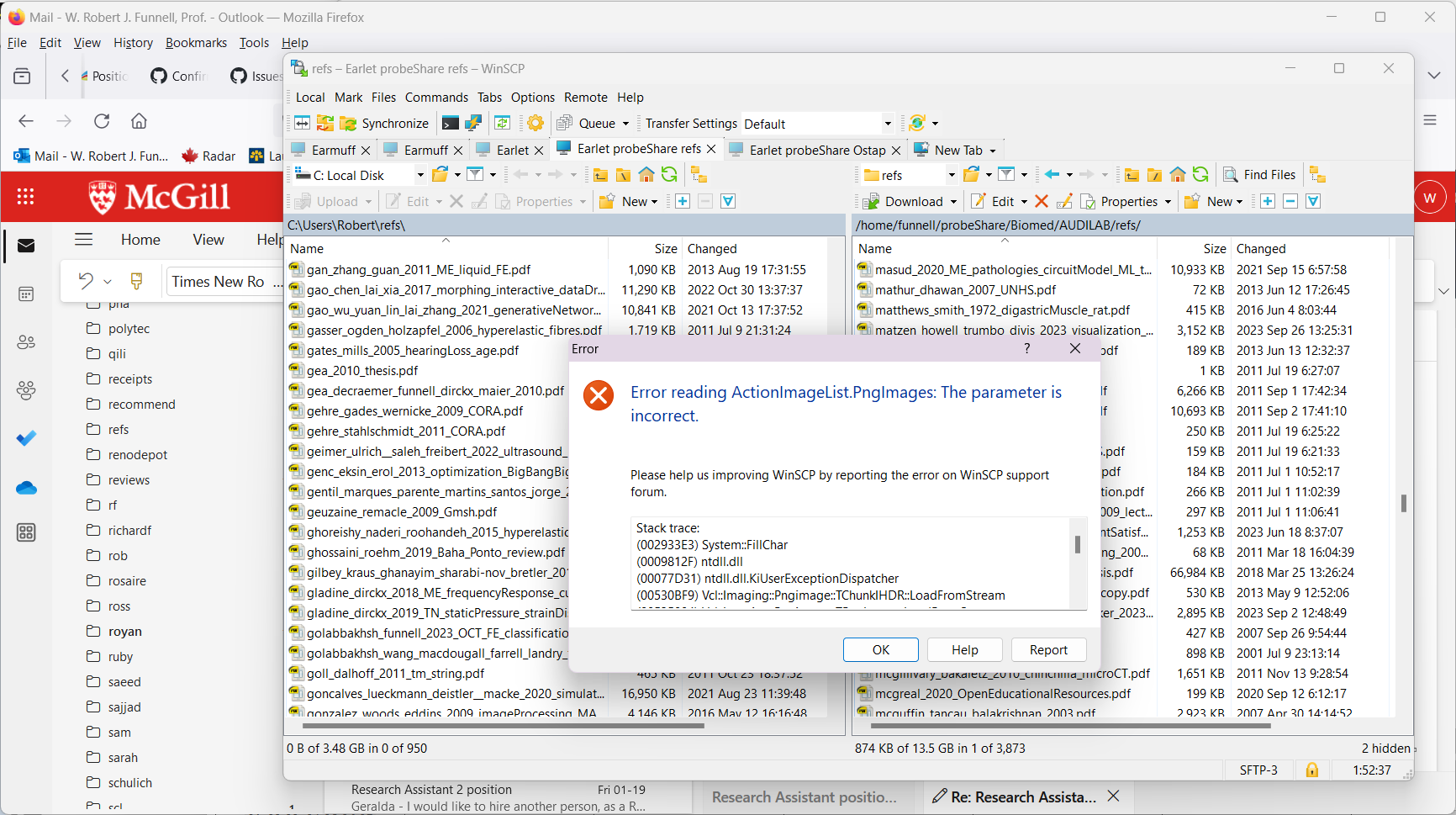
Task: Open WinSCP preferences via gear icon
Action: coord(535,123)
